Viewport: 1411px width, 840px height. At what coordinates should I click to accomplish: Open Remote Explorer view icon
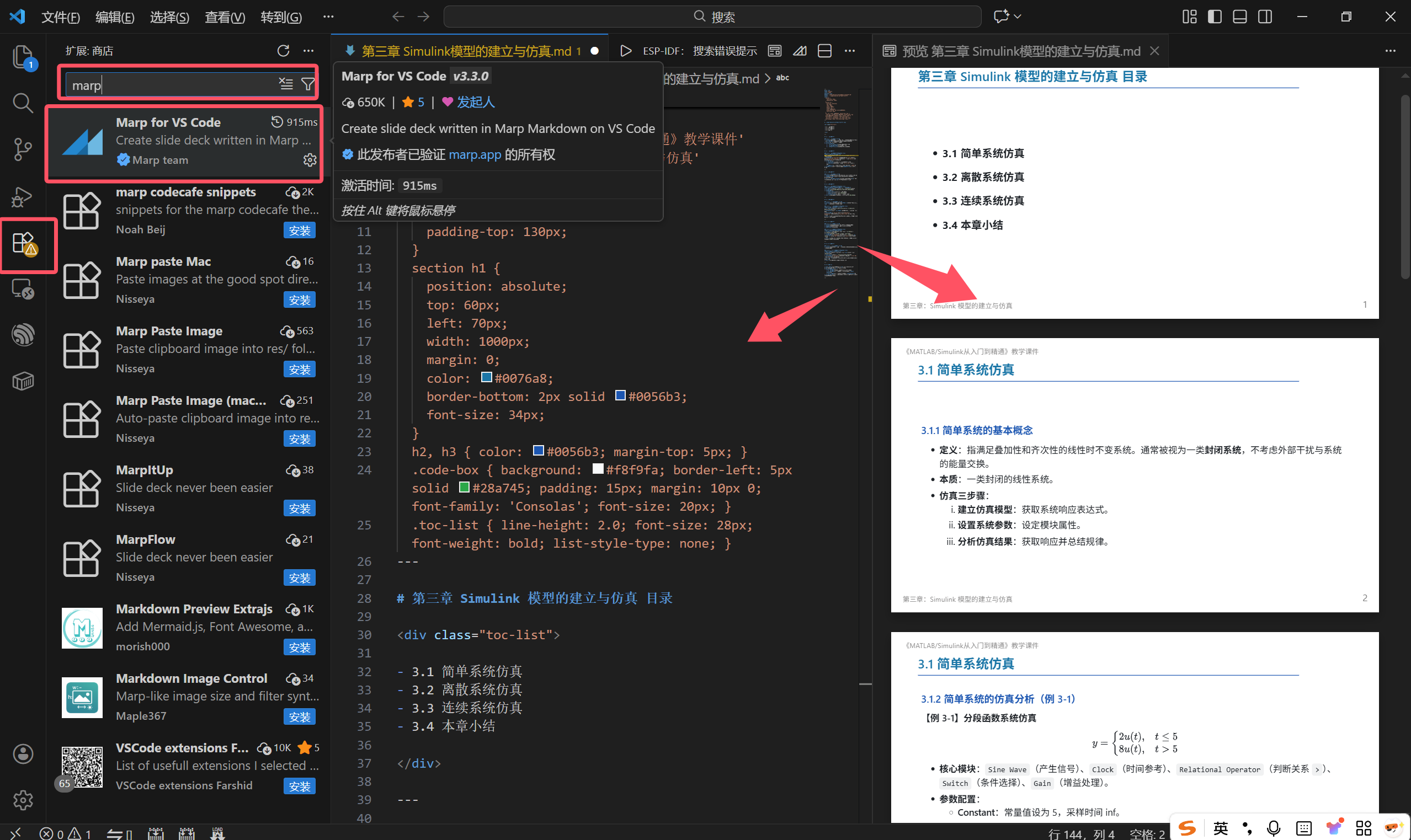click(23, 288)
